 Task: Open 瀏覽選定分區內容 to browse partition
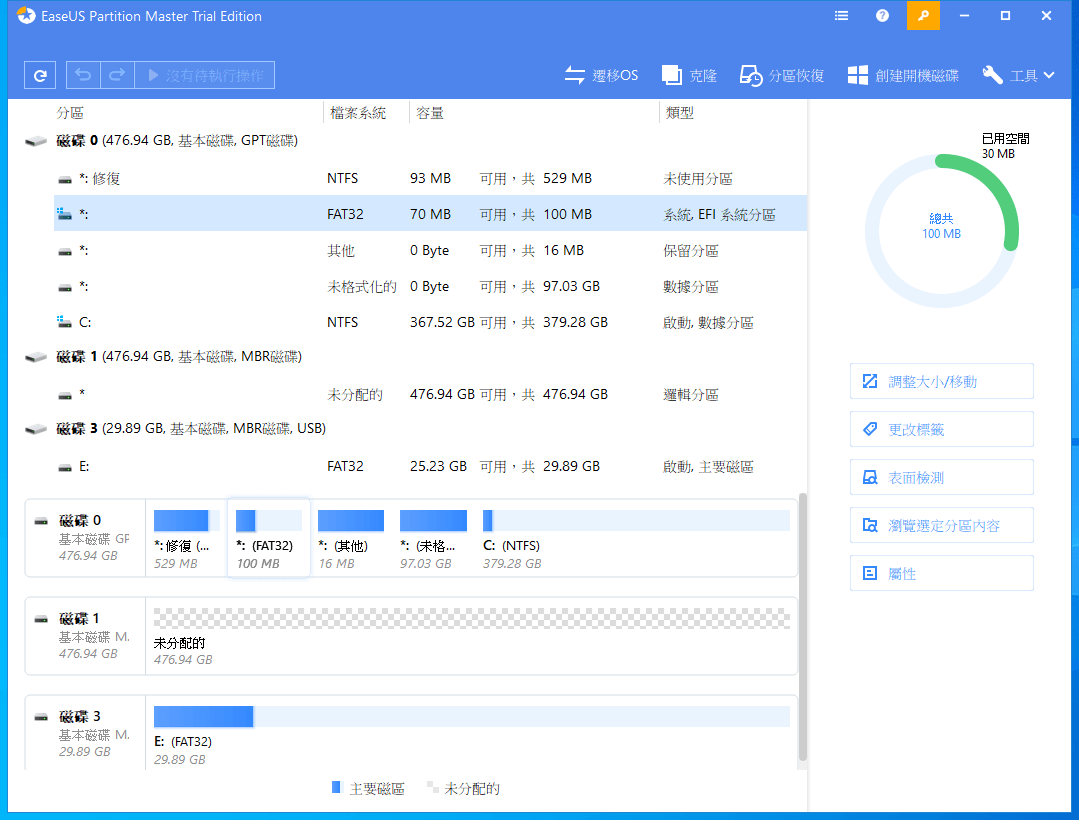(941, 525)
